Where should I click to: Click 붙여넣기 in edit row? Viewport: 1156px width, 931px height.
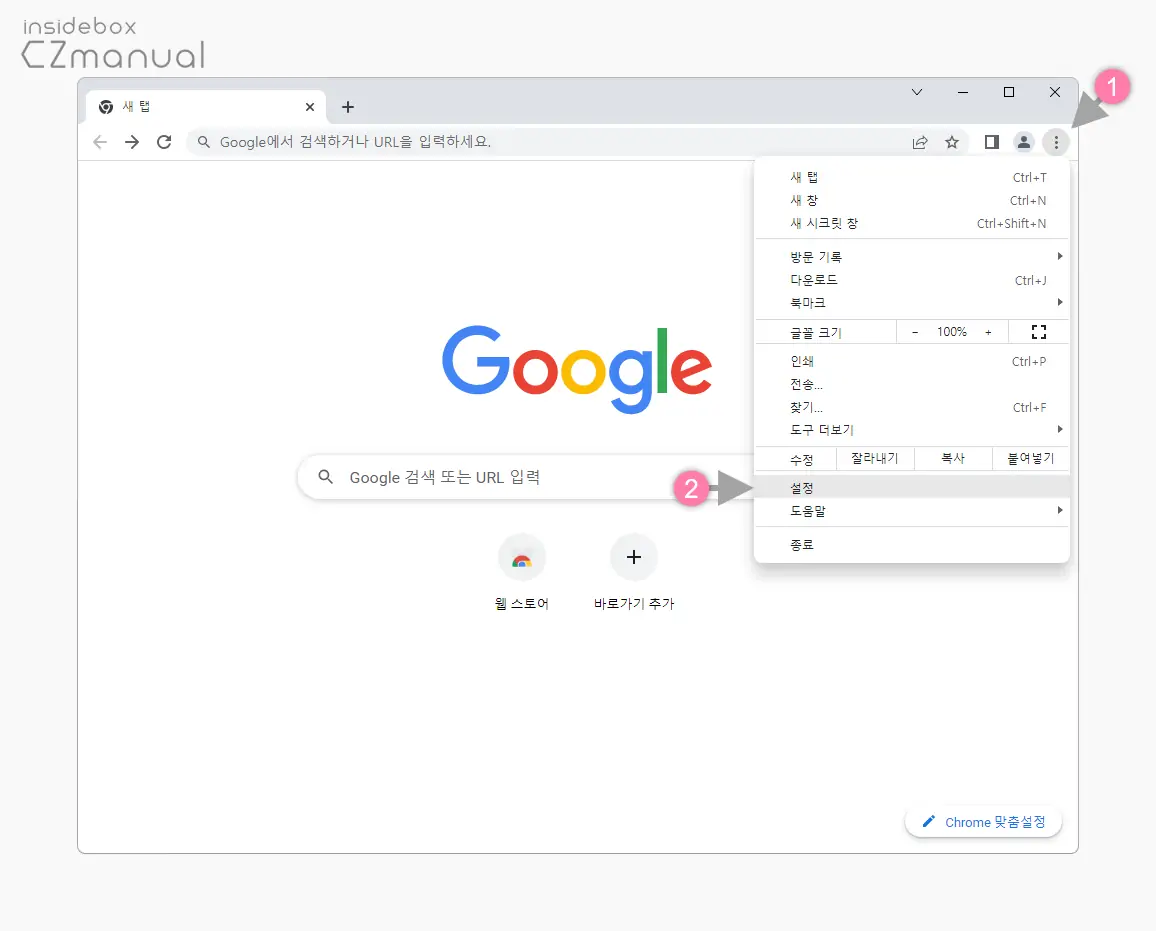(x=1031, y=458)
